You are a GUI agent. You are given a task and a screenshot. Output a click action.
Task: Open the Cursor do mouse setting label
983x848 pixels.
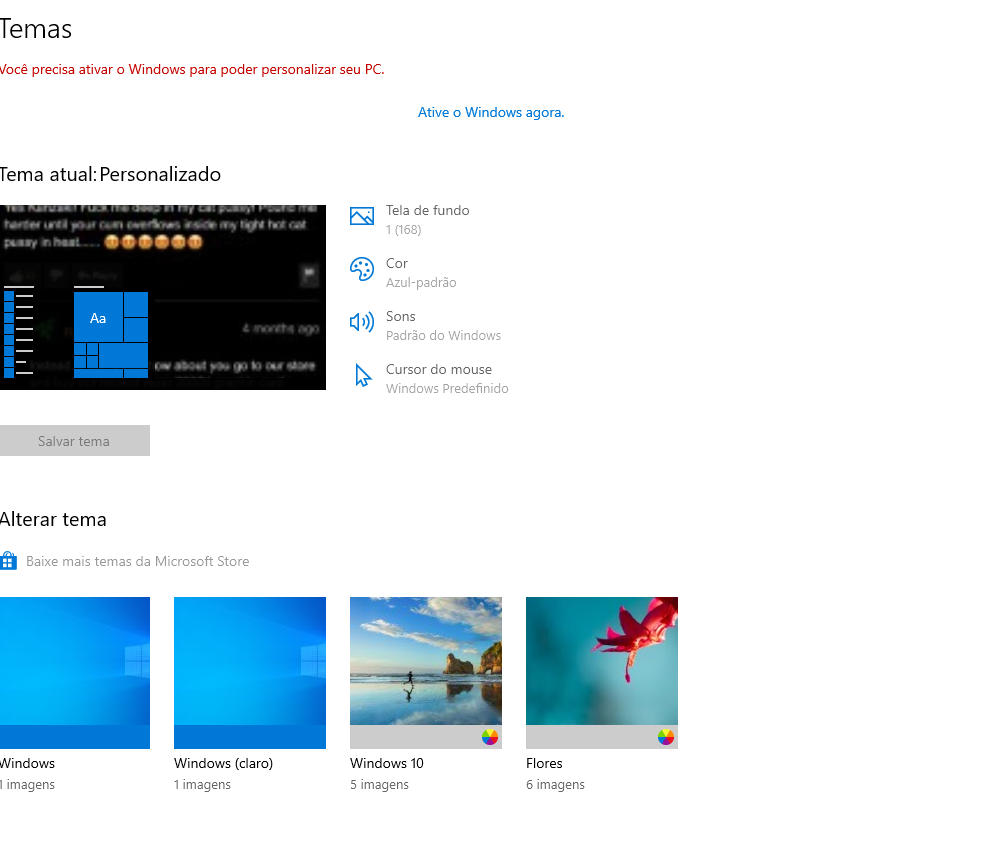coord(439,369)
